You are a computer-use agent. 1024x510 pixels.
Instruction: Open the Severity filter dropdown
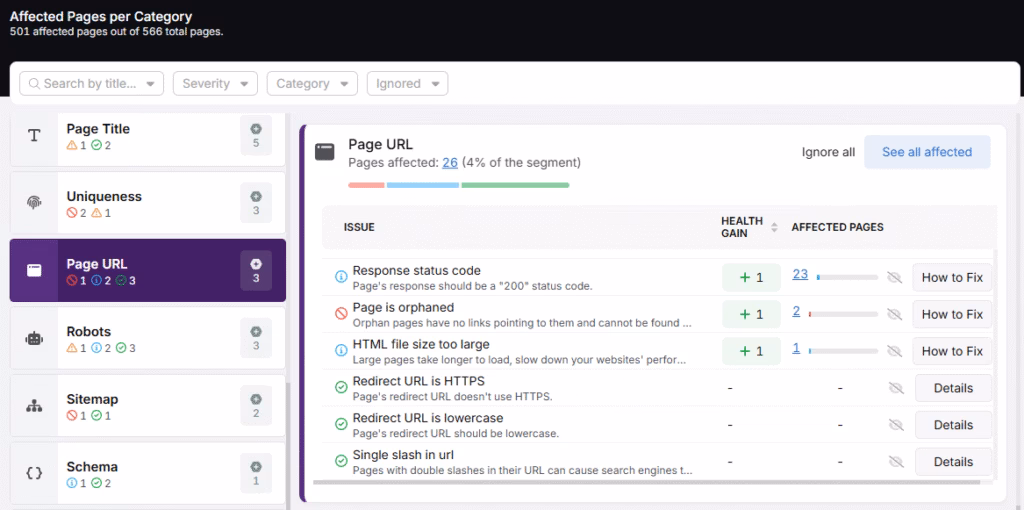(215, 84)
